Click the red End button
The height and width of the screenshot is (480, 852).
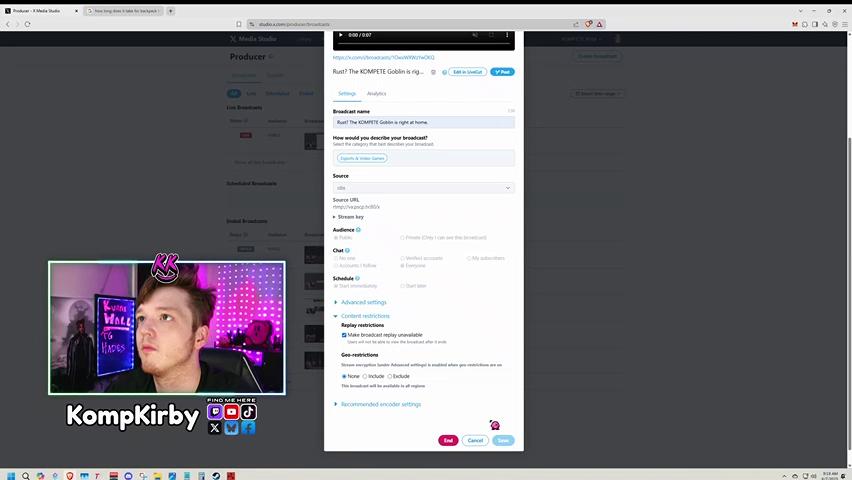(x=448, y=440)
